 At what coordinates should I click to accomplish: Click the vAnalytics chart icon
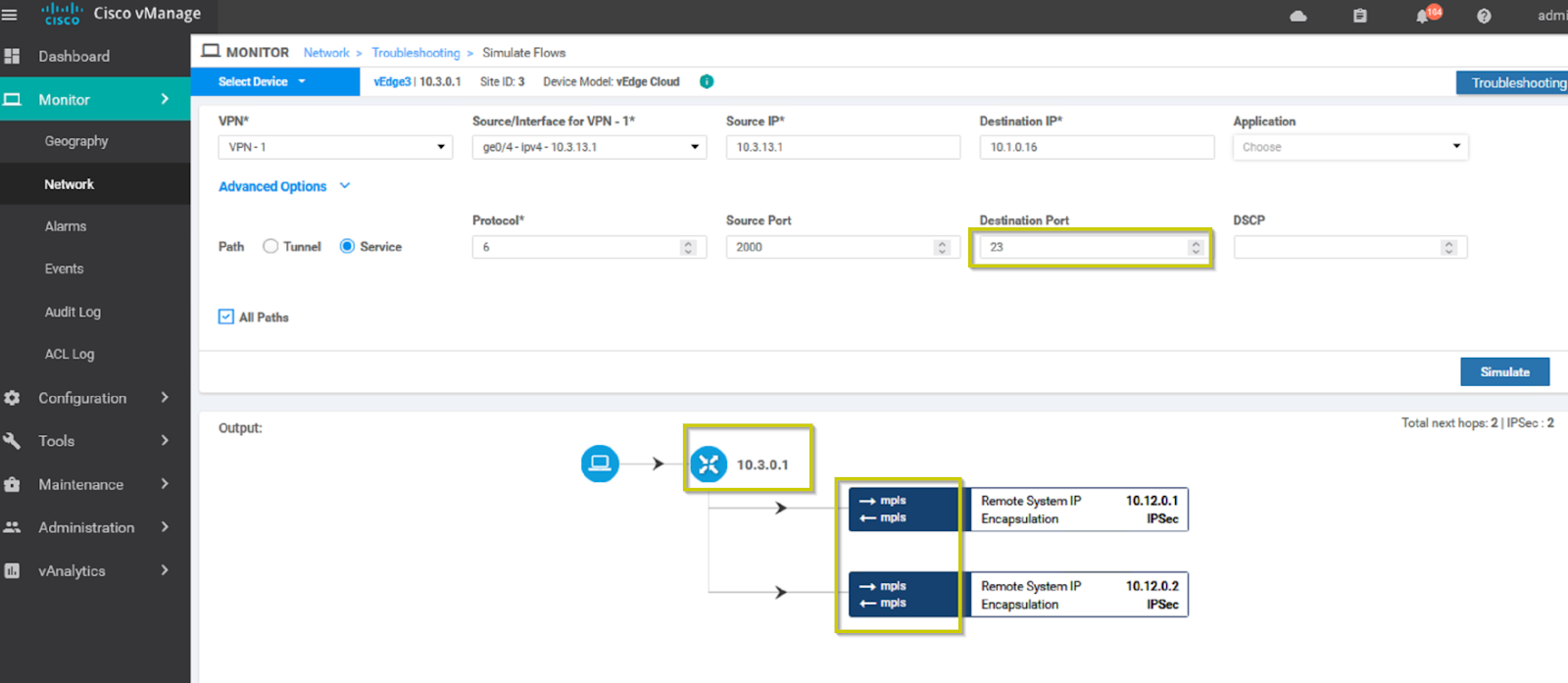(x=12, y=570)
